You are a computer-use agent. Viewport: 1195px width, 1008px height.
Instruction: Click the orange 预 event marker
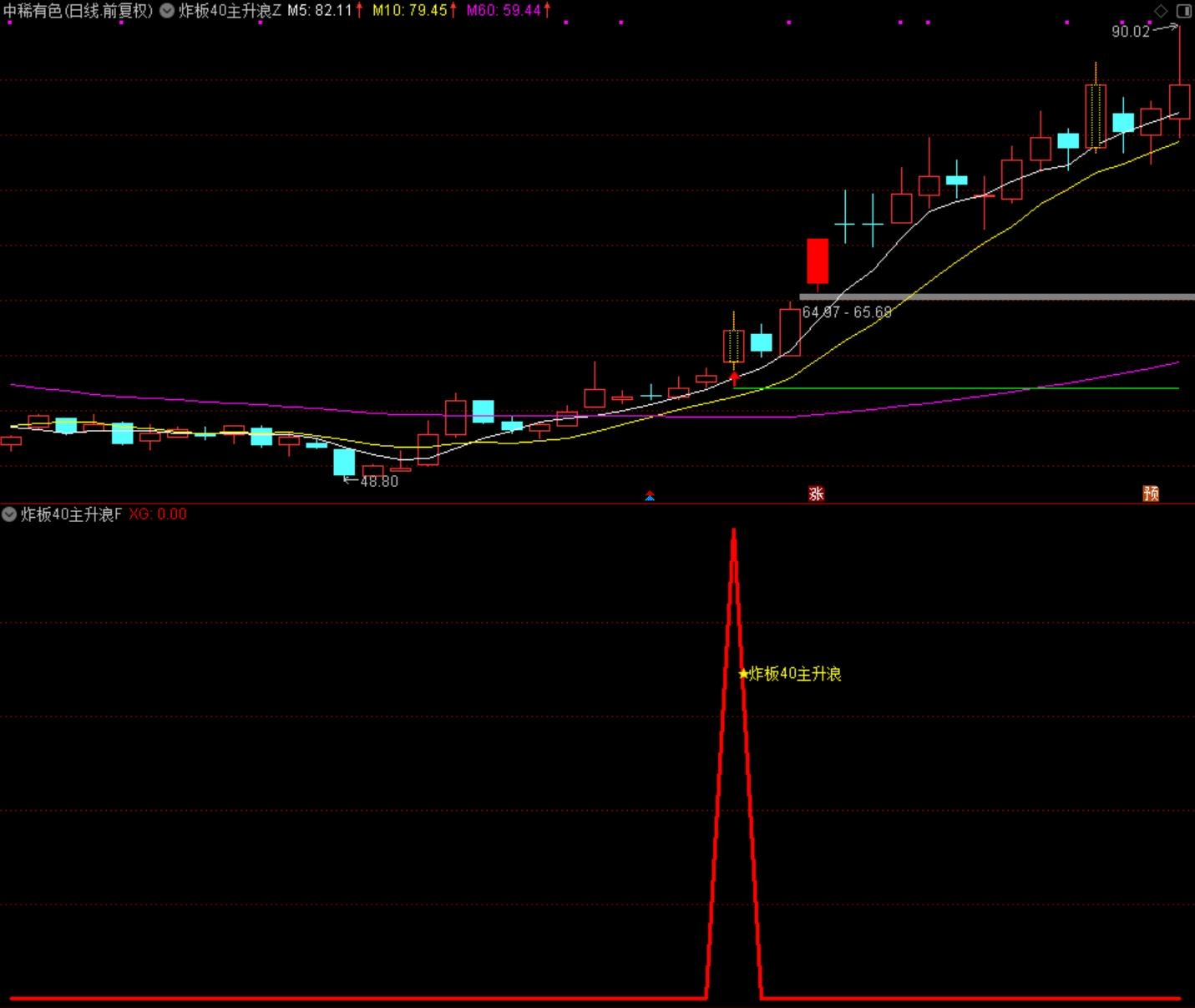click(1151, 494)
